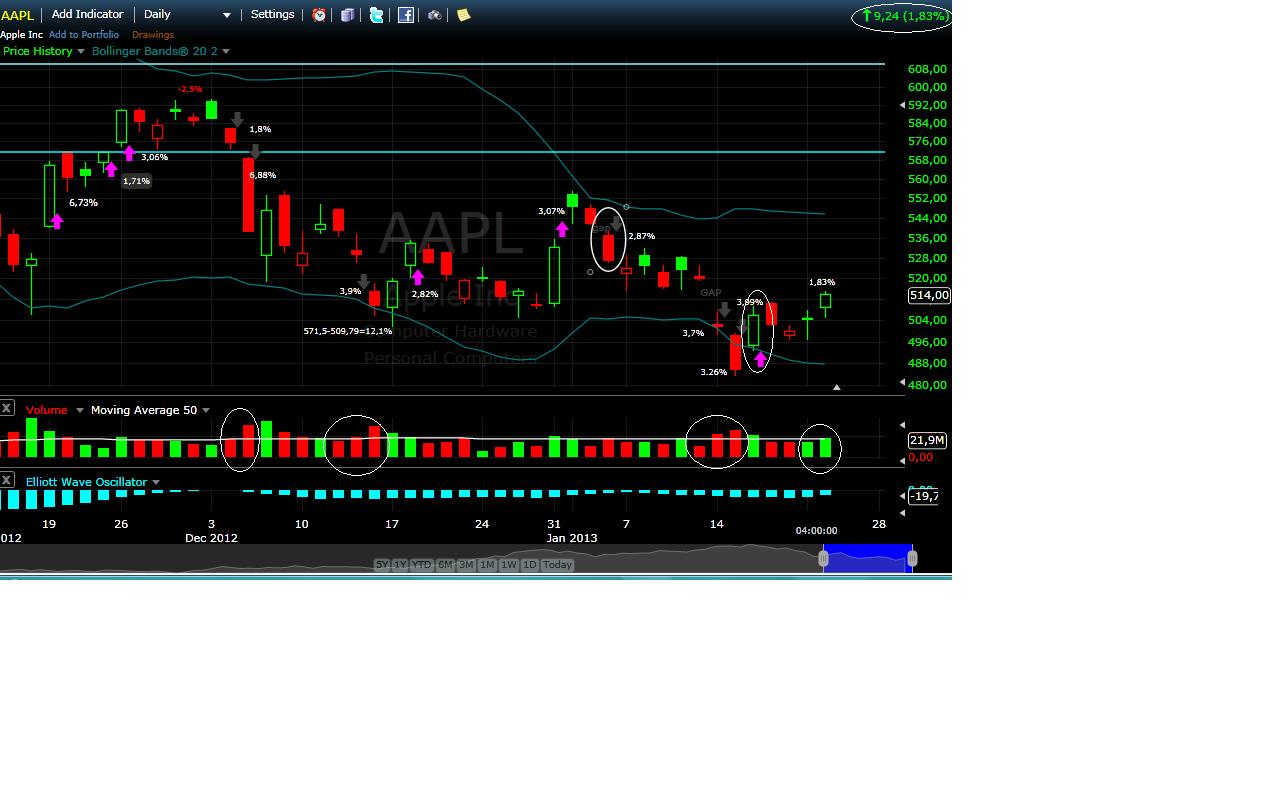The image size is (1280, 800).
Task: Grab the right range slider handle
Action: (x=912, y=558)
